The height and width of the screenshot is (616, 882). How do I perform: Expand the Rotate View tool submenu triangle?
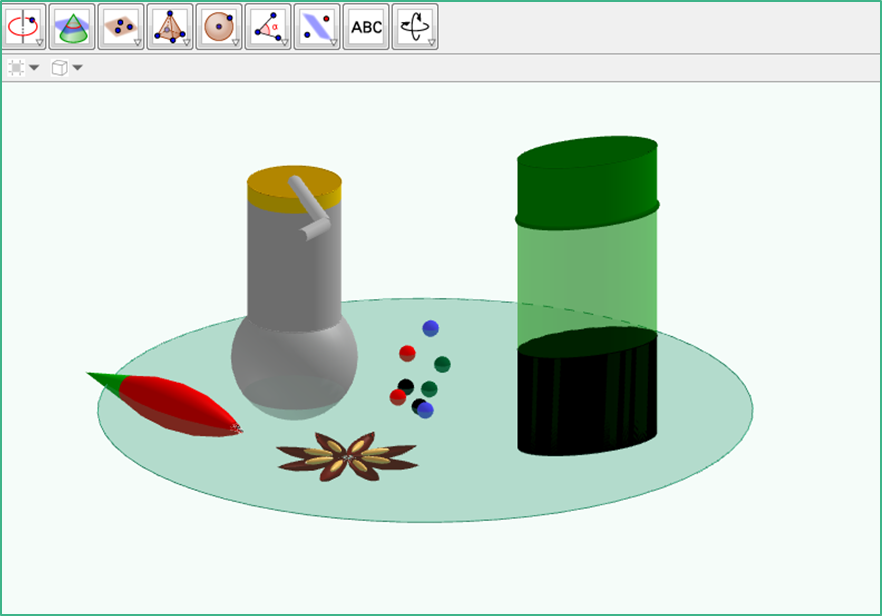[431, 42]
